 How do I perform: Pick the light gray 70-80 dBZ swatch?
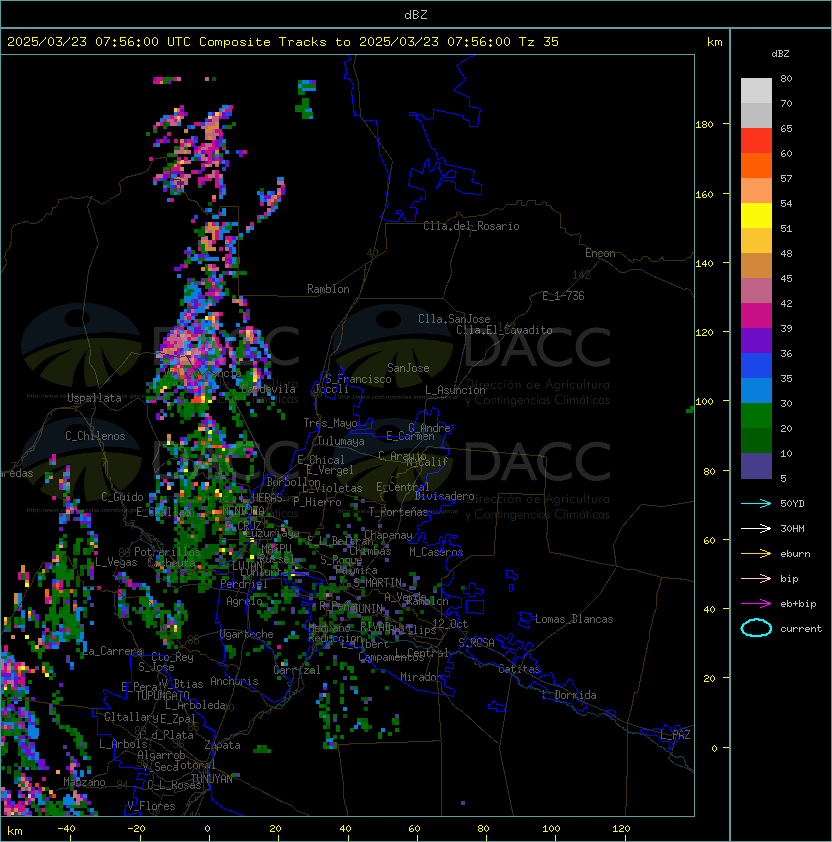[756, 91]
